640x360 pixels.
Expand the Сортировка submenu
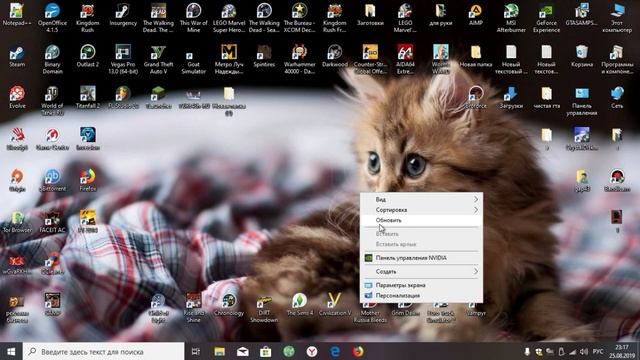[x=421, y=210]
